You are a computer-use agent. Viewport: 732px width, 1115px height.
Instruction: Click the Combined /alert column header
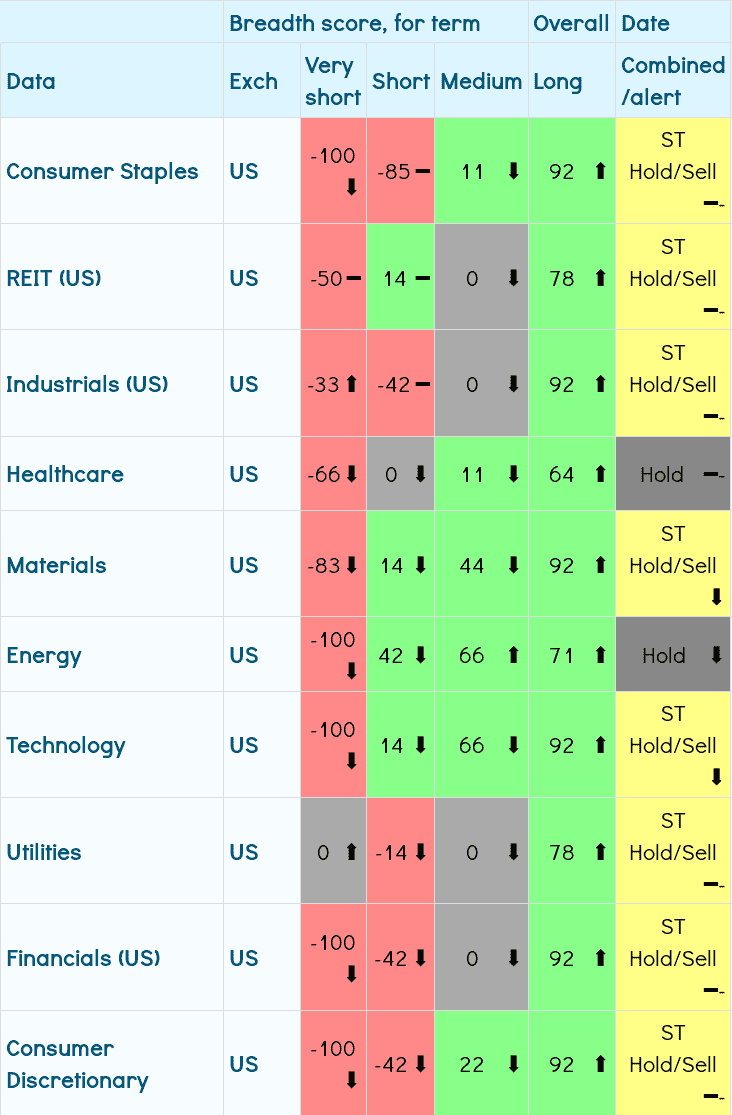click(672, 81)
